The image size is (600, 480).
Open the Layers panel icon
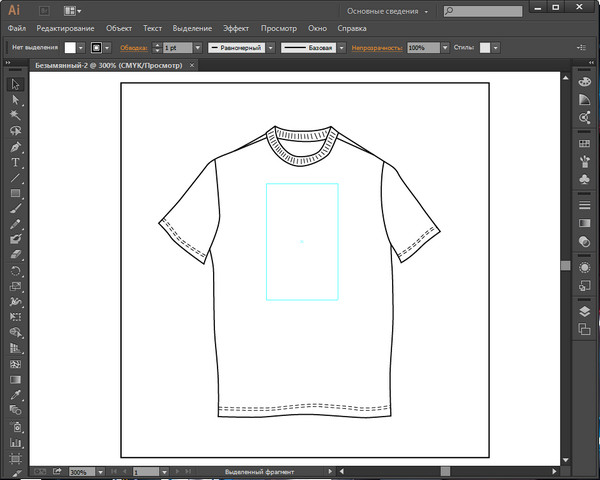(584, 311)
